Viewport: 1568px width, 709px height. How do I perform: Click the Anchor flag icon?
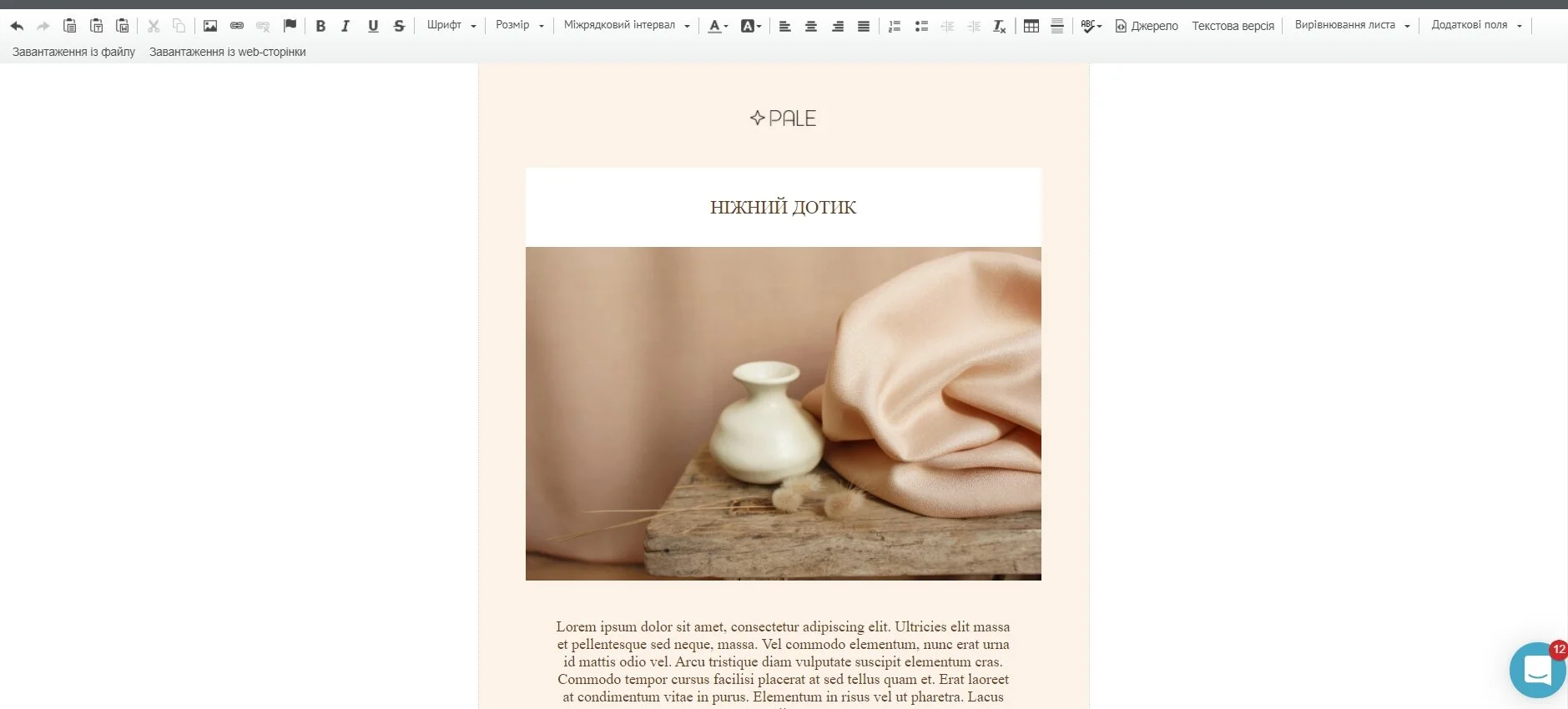pyautogui.click(x=290, y=26)
